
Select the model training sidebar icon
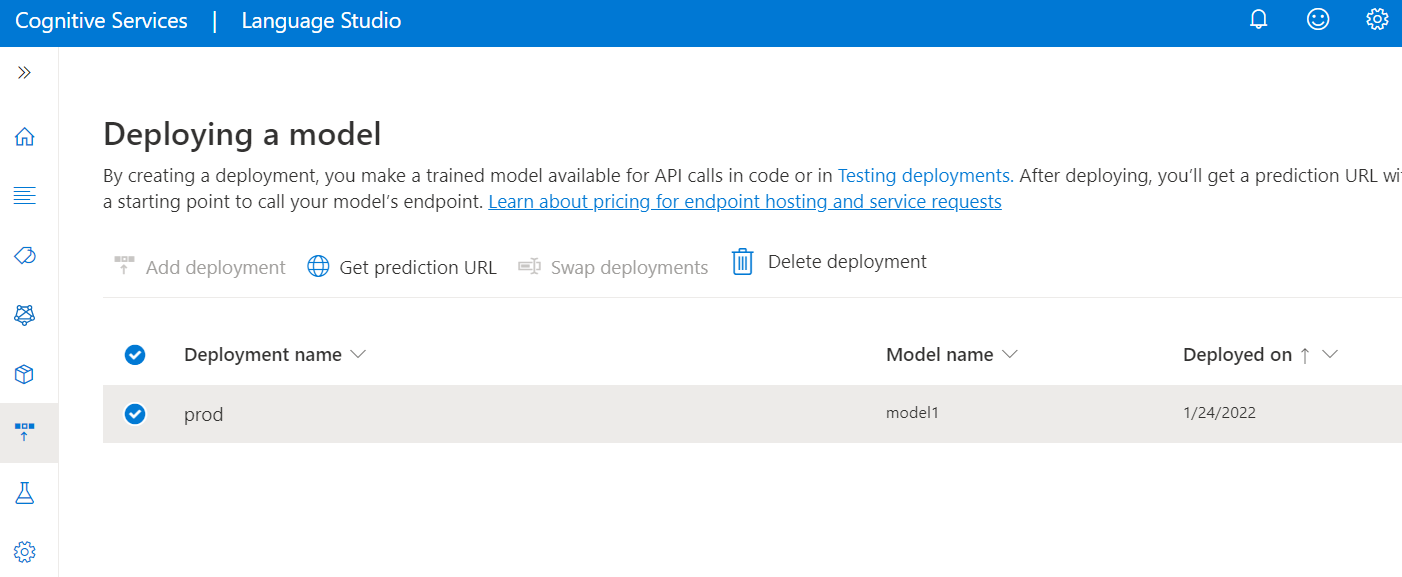(25, 315)
